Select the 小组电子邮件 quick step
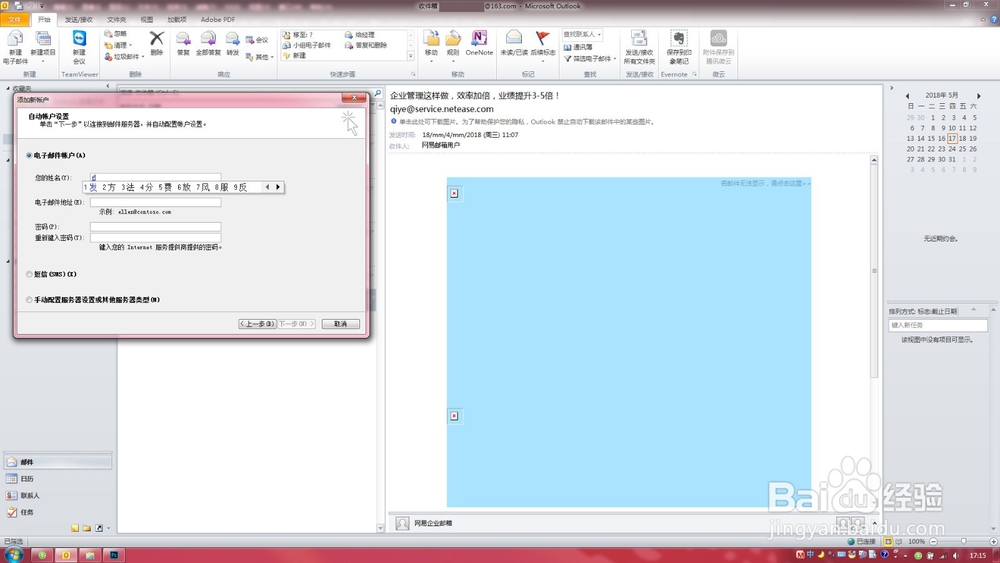This screenshot has height=563, width=1000. [307, 45]
